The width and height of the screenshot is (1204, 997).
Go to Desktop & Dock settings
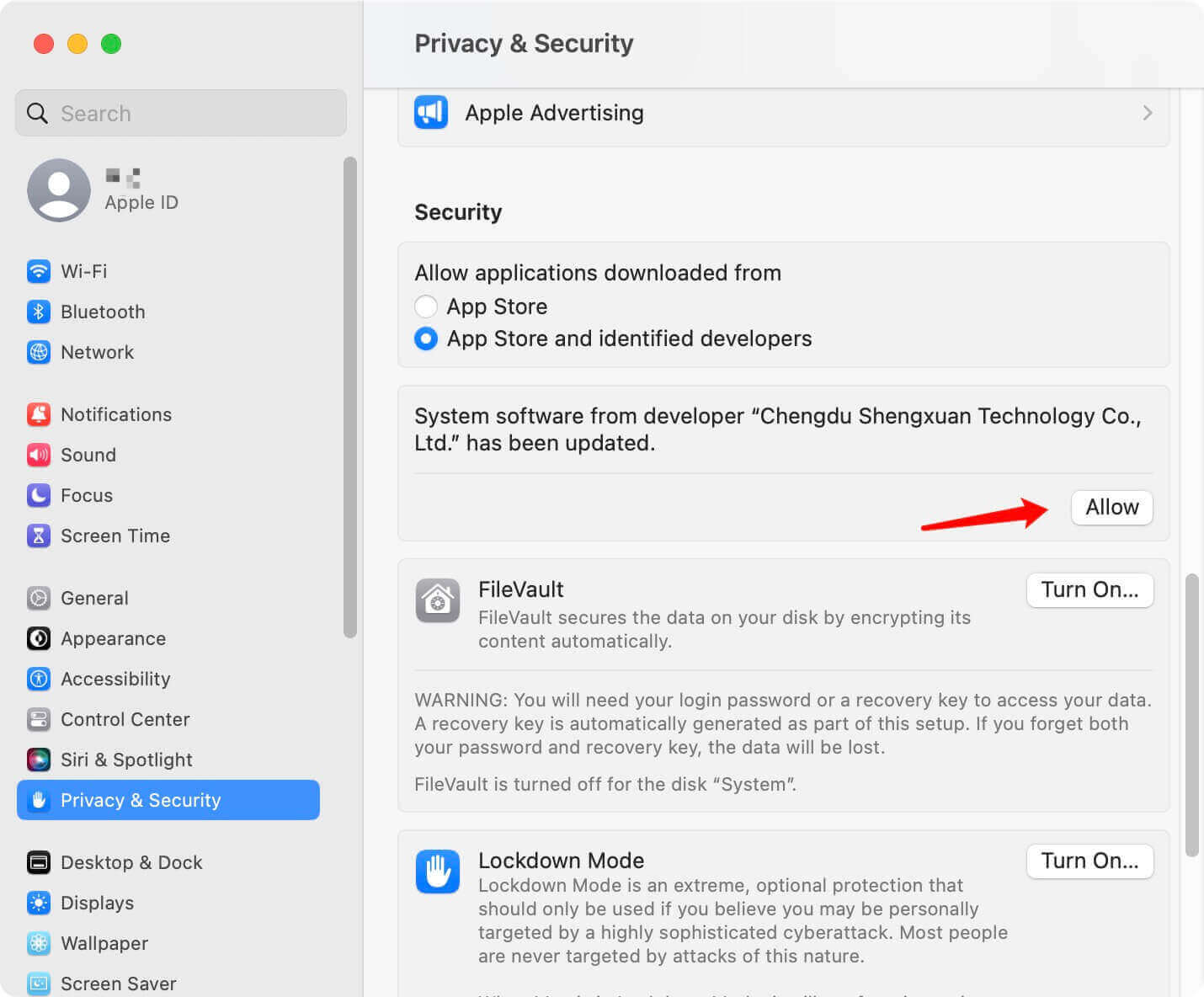point(131,862)
